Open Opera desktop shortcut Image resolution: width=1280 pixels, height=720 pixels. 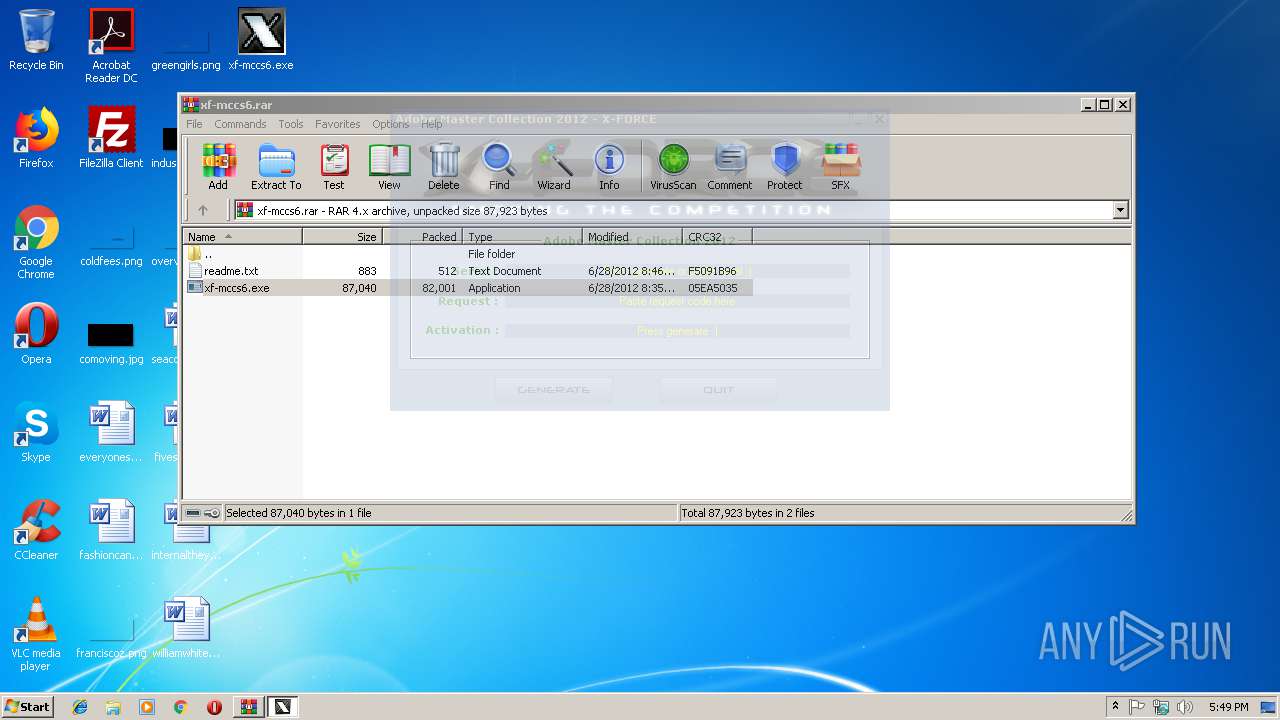36,334
